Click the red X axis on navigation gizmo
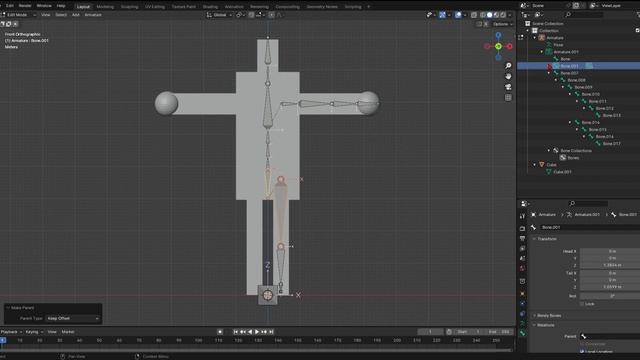 pyautogui.click(x=509, y=47)
